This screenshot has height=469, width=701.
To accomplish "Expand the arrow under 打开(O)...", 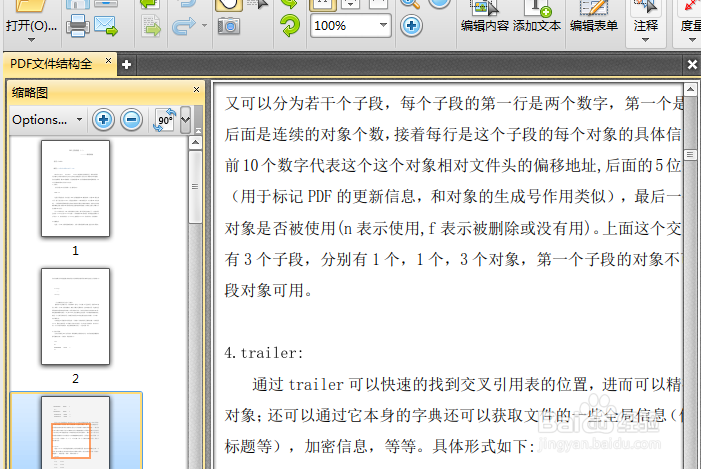I will click(x=31, y=40).
